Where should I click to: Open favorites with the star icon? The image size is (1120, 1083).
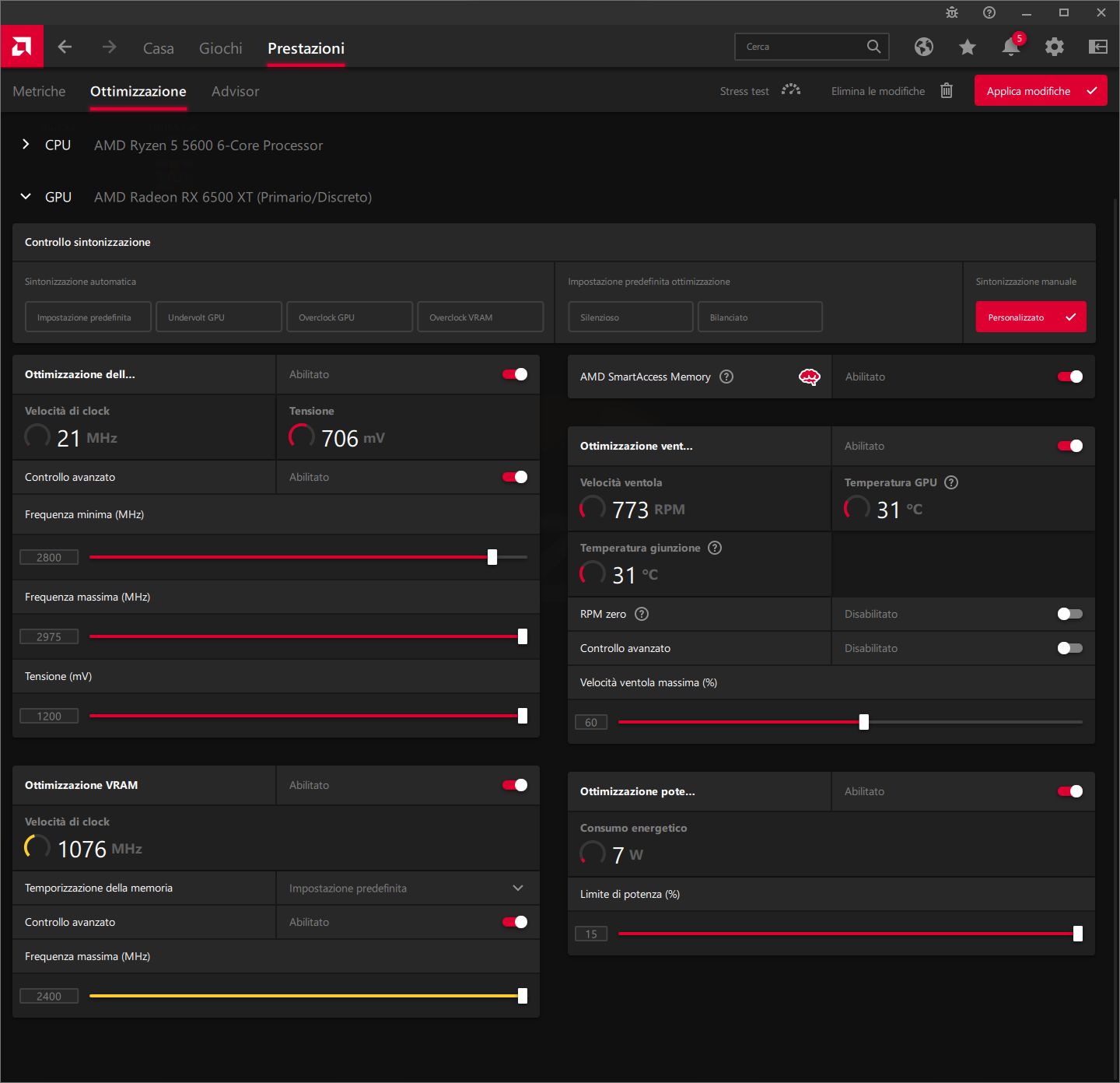click(x=968, y=47)
